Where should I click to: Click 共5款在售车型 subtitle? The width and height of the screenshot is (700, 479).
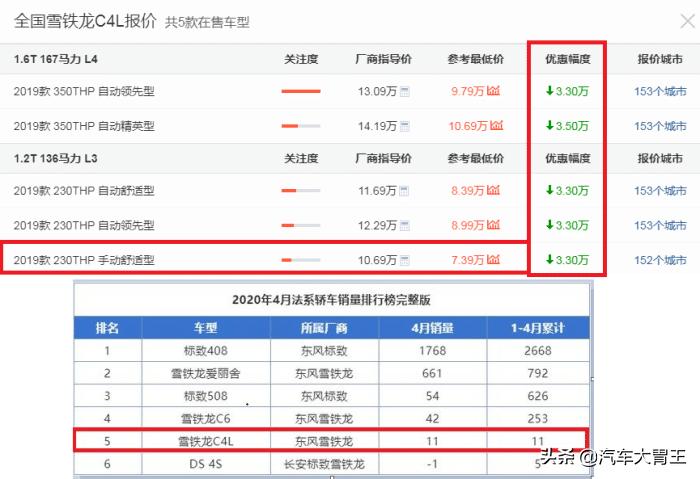tap(207, 22)
